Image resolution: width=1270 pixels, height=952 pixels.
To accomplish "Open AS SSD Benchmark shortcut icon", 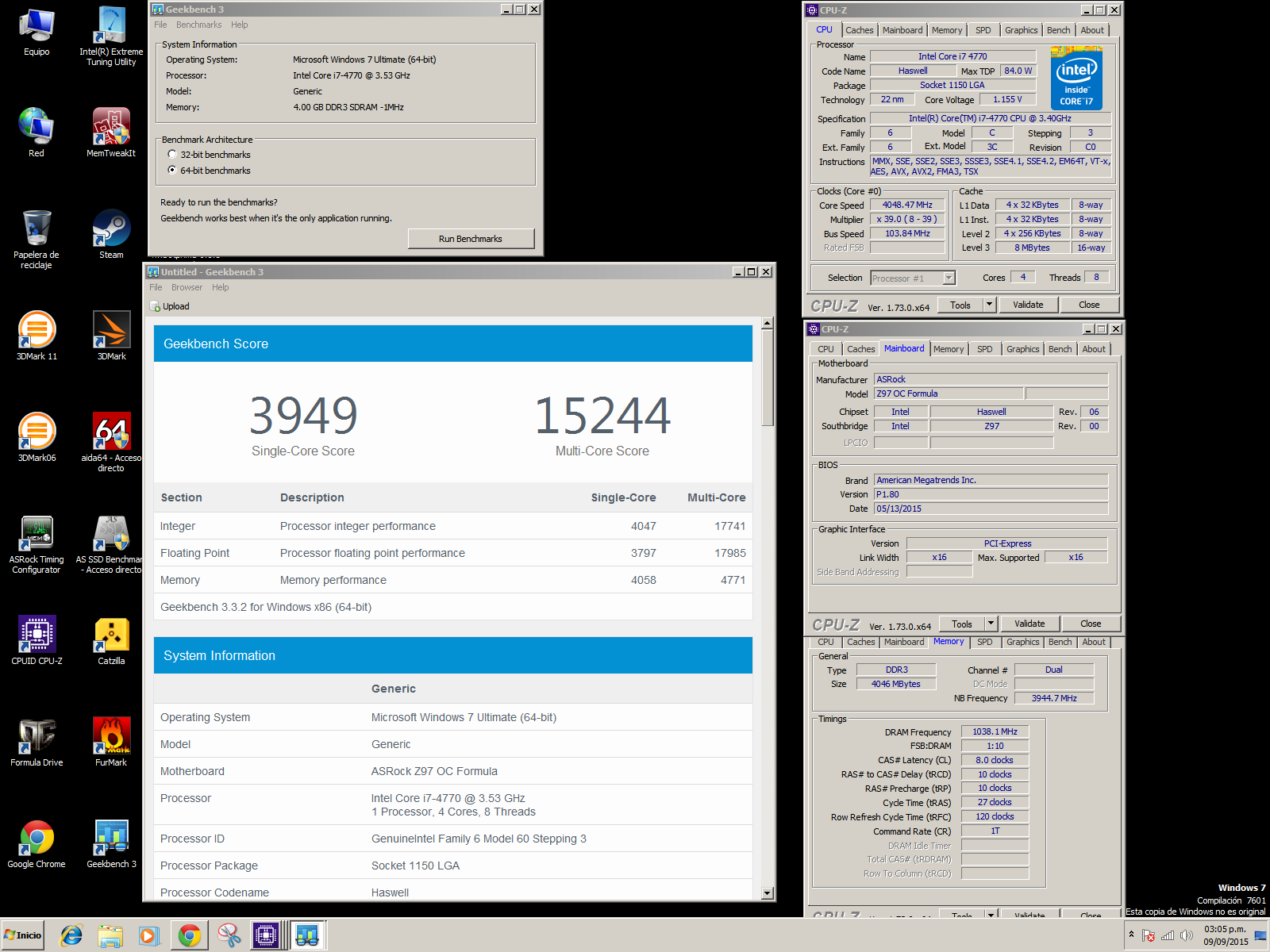I will click(110, 543).
